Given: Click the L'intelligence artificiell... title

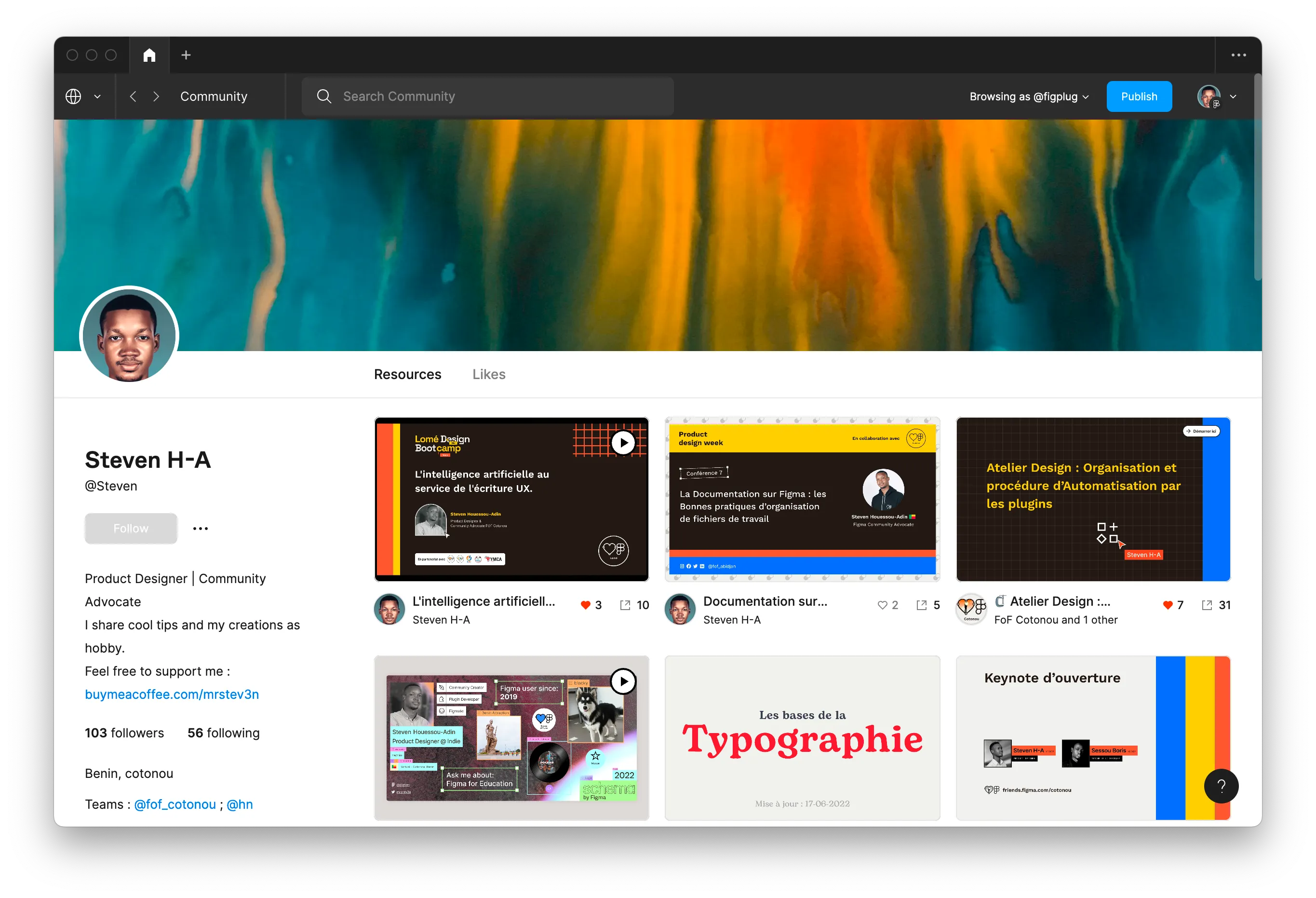Looking at the screenshot, I should pyautogui.click(x=483, y=602).
